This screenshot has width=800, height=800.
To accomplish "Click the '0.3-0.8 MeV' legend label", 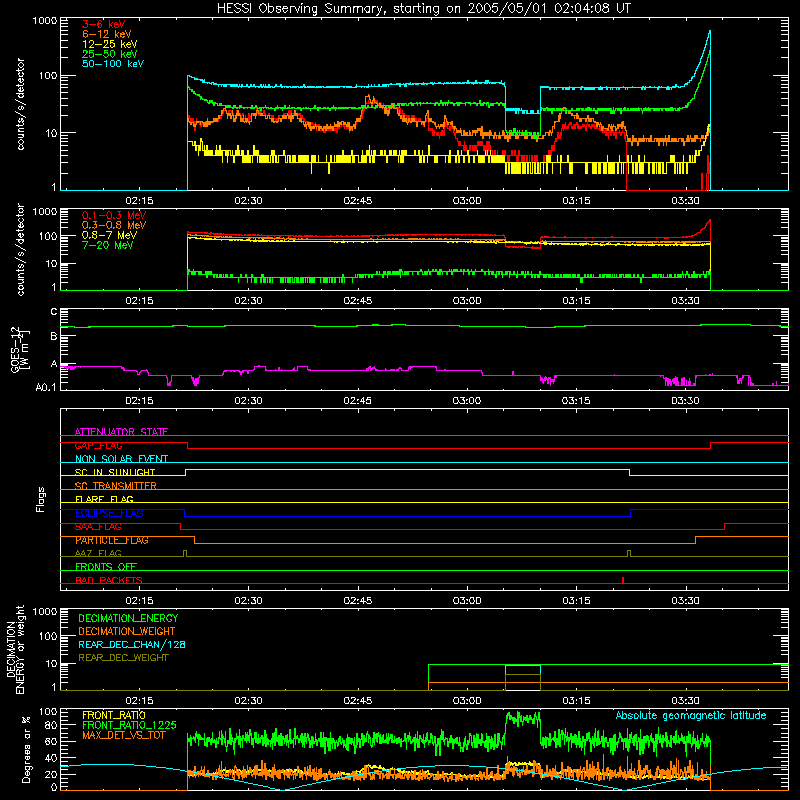I will (x=114, y=225).
